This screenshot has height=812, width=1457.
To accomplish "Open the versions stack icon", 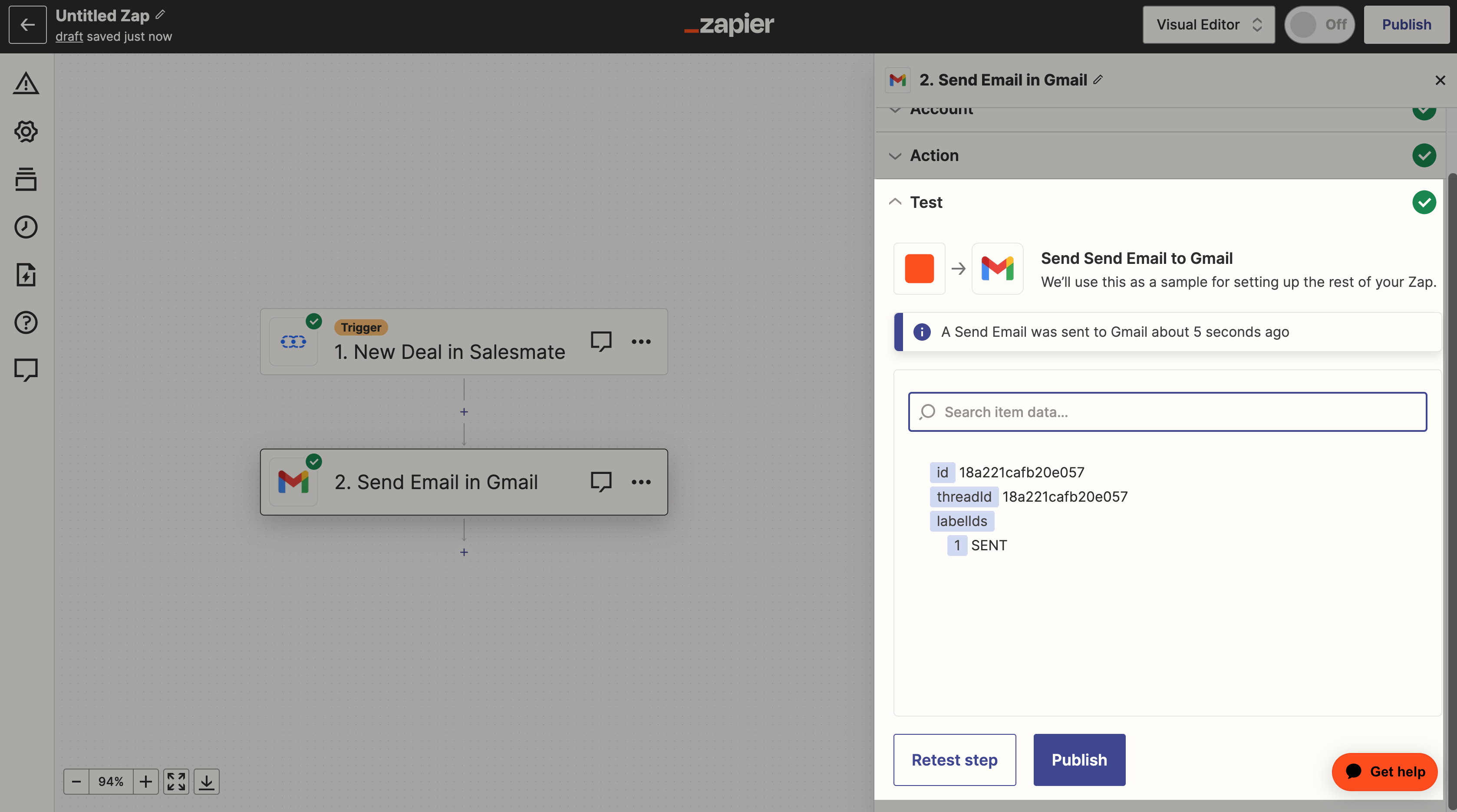I will pos(26,179).
